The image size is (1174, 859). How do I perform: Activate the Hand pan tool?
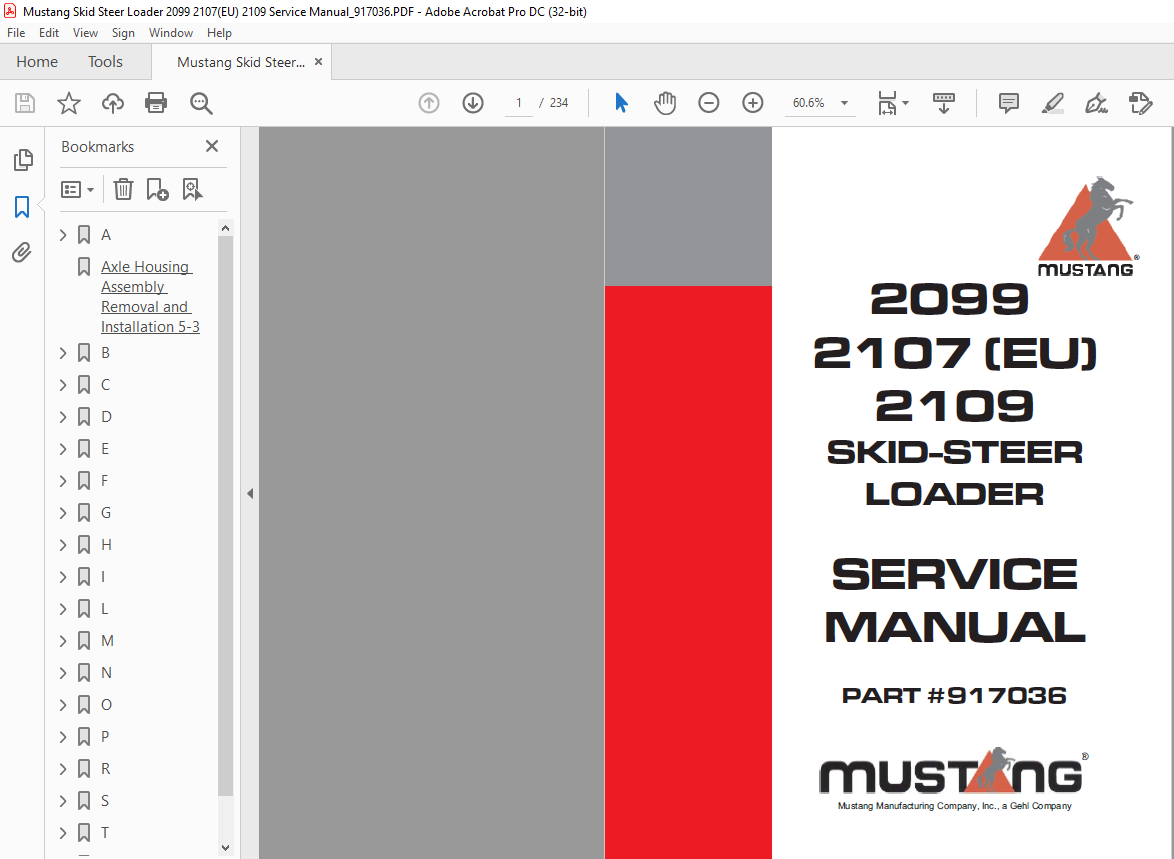point(665,103)
